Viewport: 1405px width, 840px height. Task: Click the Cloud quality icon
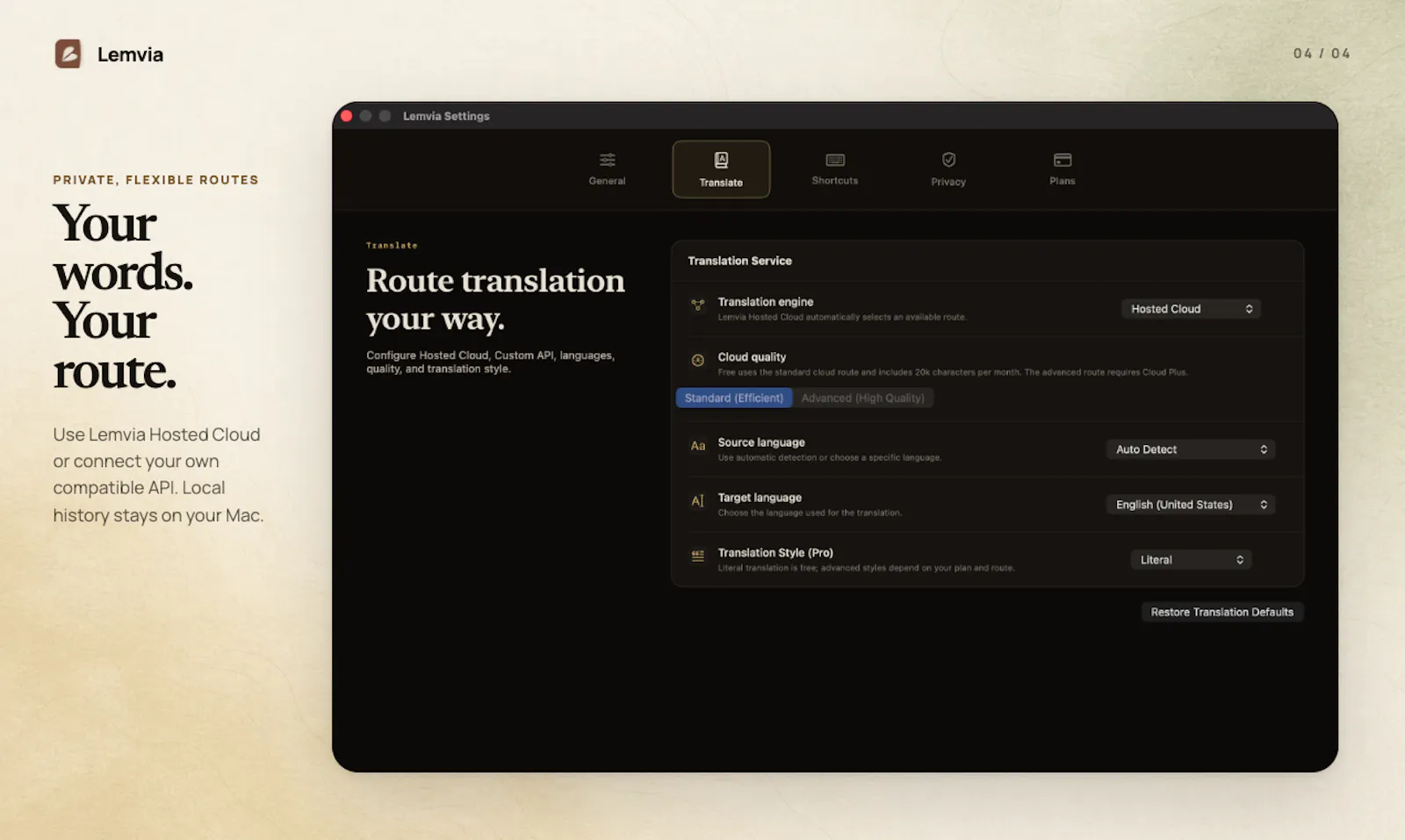(697, 360)
